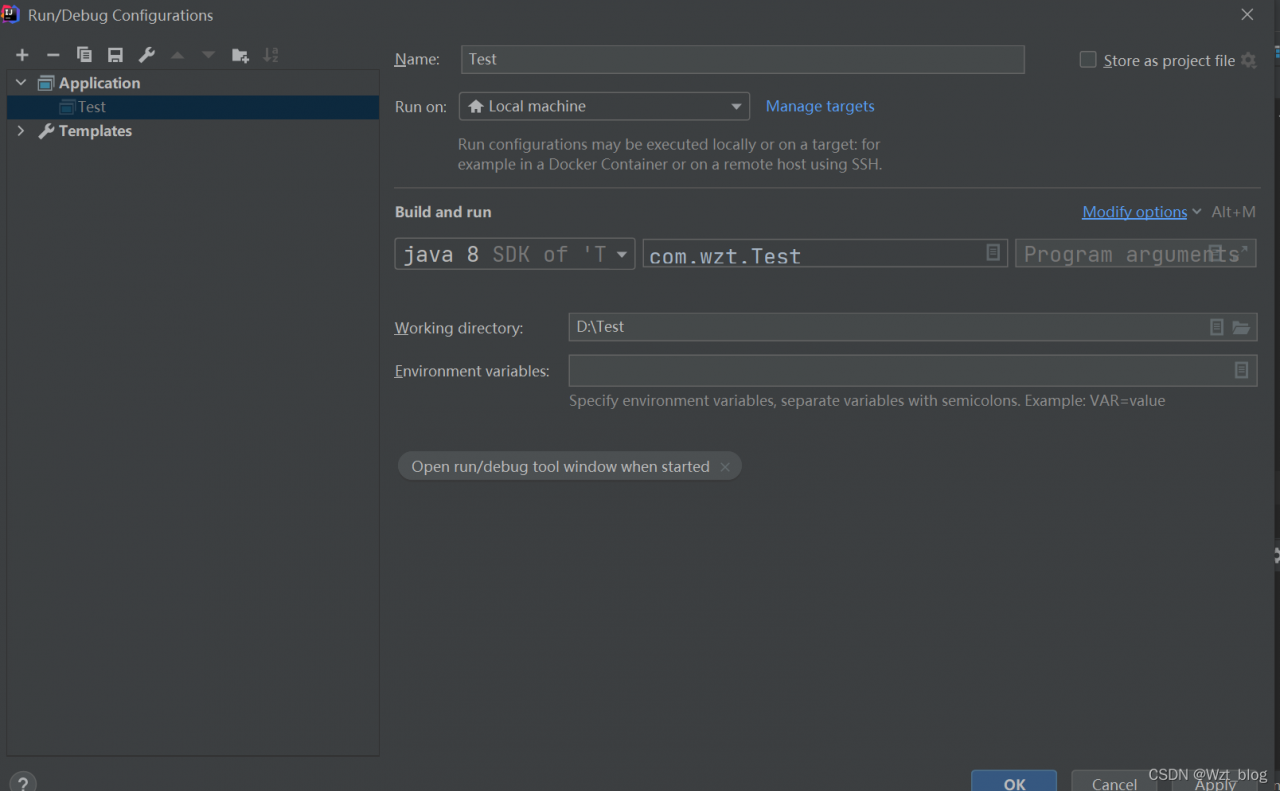
Task: Select the Test configuration in tree
Action: coord(91,107)
